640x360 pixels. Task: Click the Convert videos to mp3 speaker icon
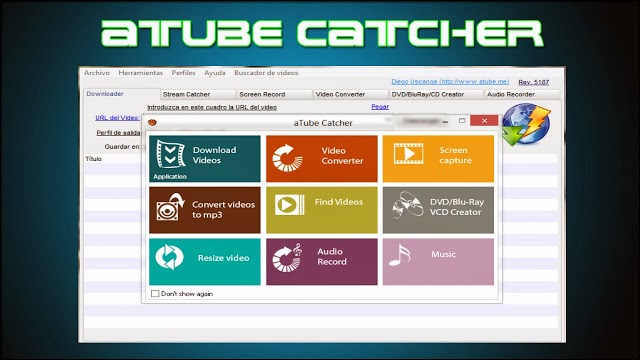[171, 207]
